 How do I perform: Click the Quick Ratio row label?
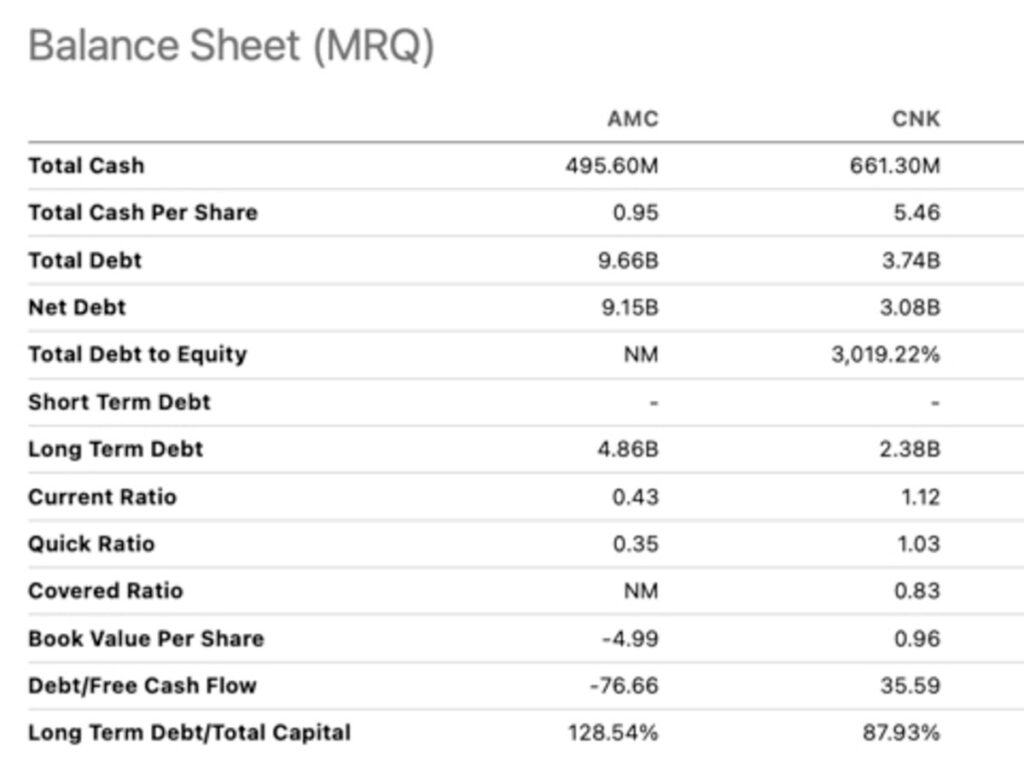pos(91,544)
